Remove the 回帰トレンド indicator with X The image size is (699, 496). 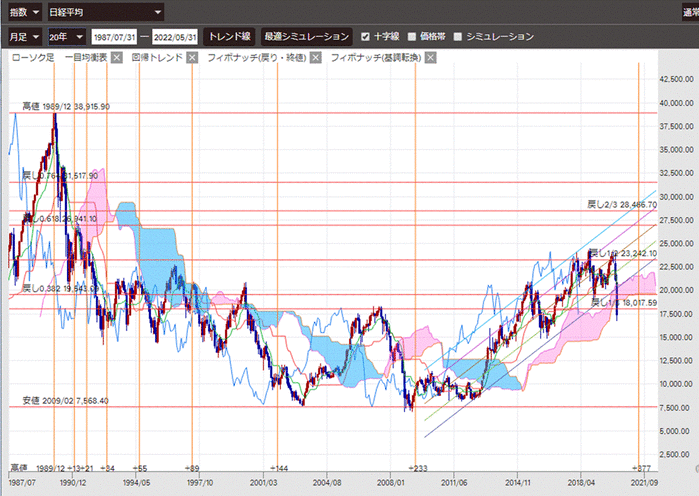pos(192,57)
